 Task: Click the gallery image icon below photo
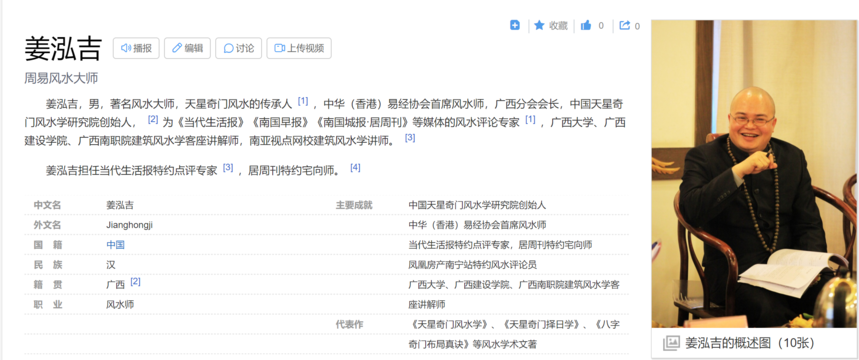[671, 344]
